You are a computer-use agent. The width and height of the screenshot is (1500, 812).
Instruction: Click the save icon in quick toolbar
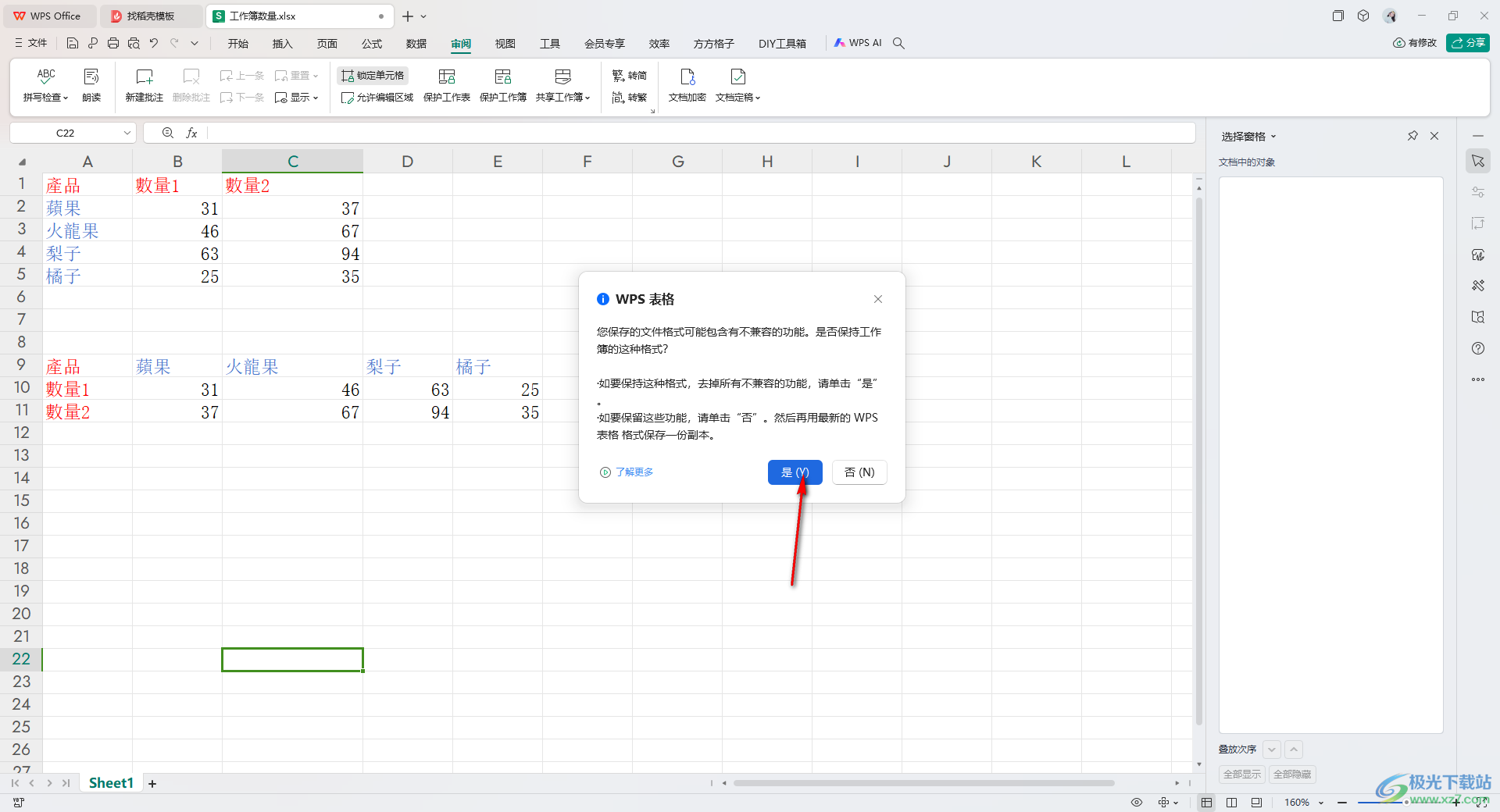[73, 43]
